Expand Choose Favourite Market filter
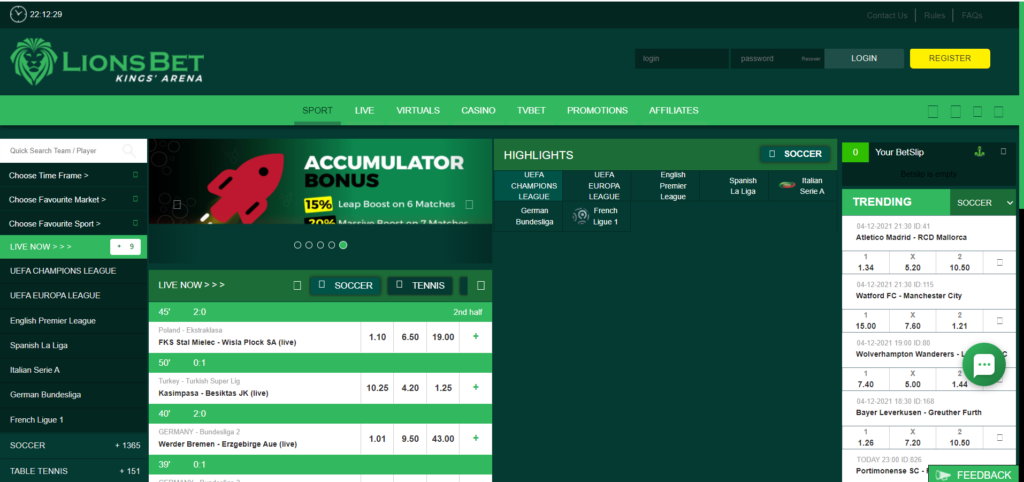The image size is (1024, 482). tap(74, 199)
